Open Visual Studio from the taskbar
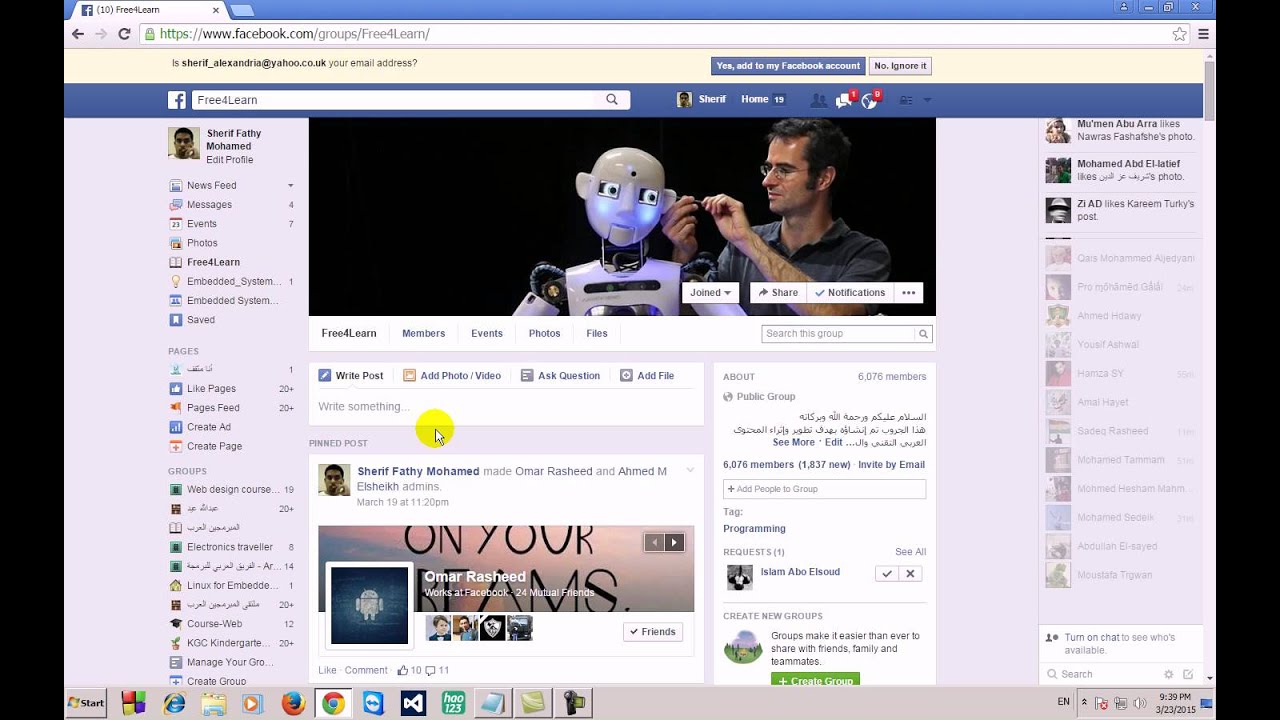 [414, 703]
